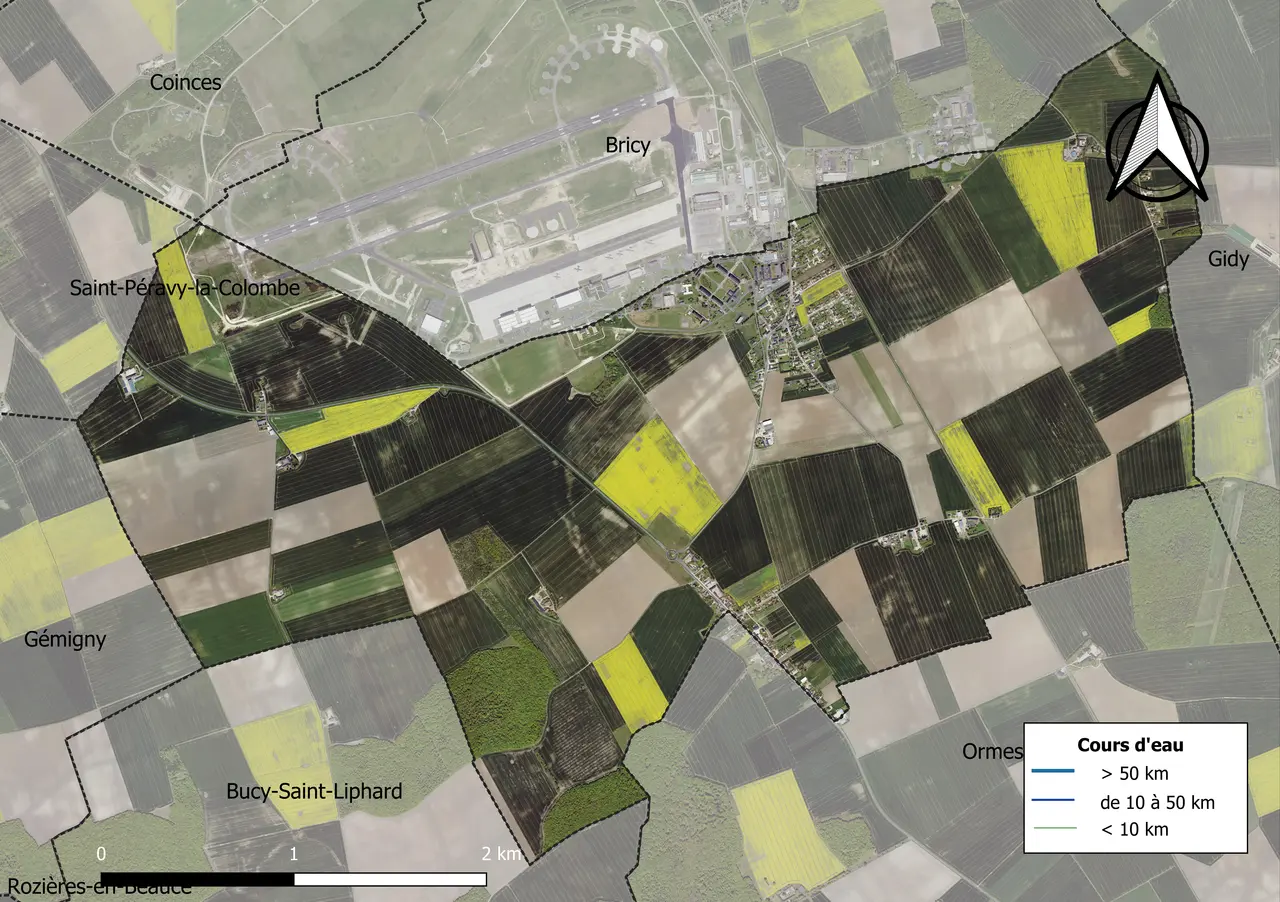The height and width of the screenshot is (902, 1280).
Task: Click the '0' scale bar label
Action: tap(101, 854)
